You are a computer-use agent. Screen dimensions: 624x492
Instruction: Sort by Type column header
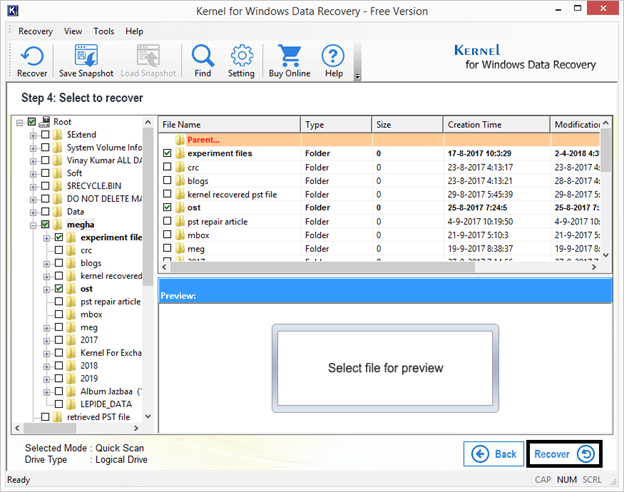click(x=336, y=125)
